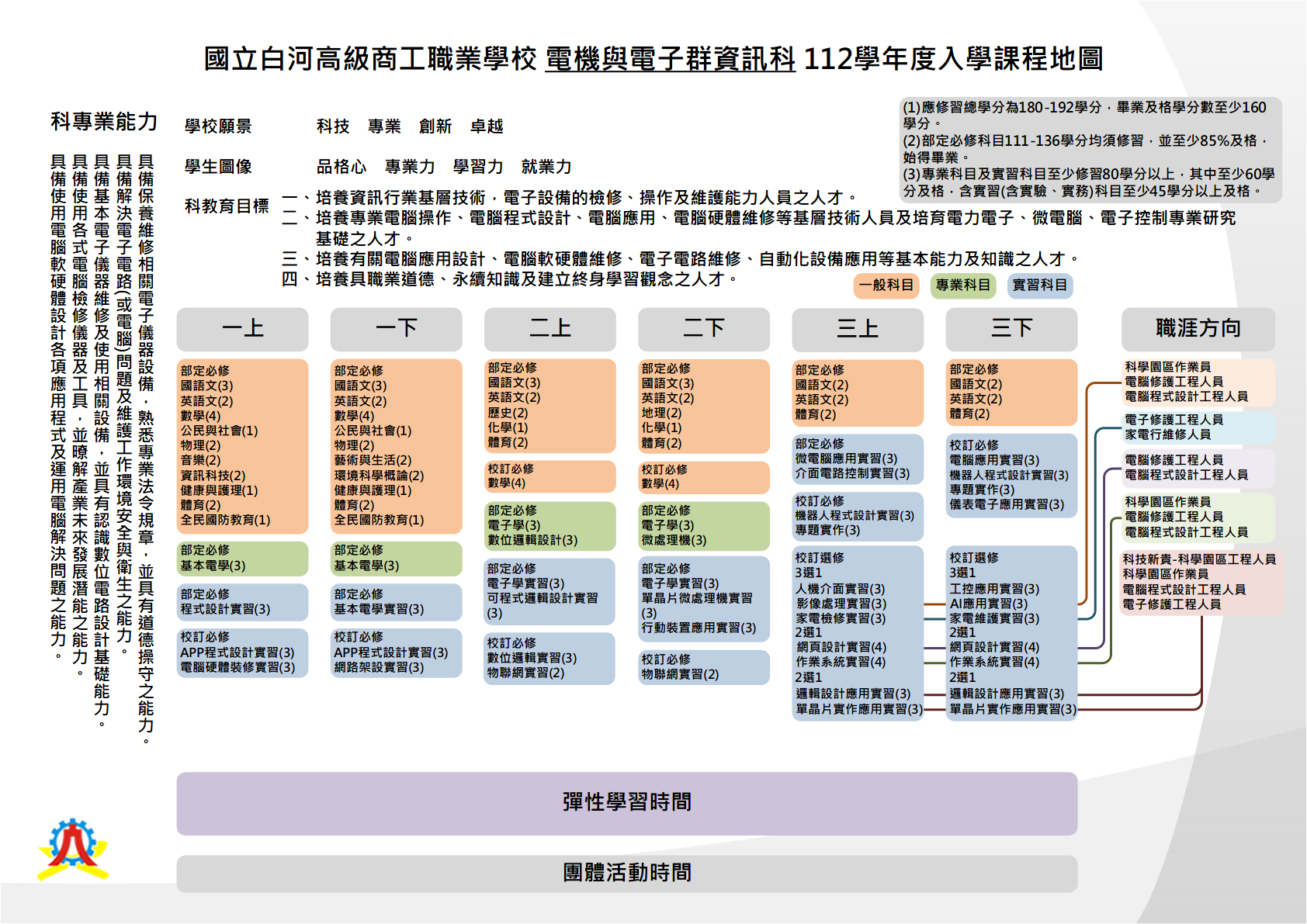Click 家電維護實習(3) in 三下
Screen dimensions: 1307x924
coord(994,618)
